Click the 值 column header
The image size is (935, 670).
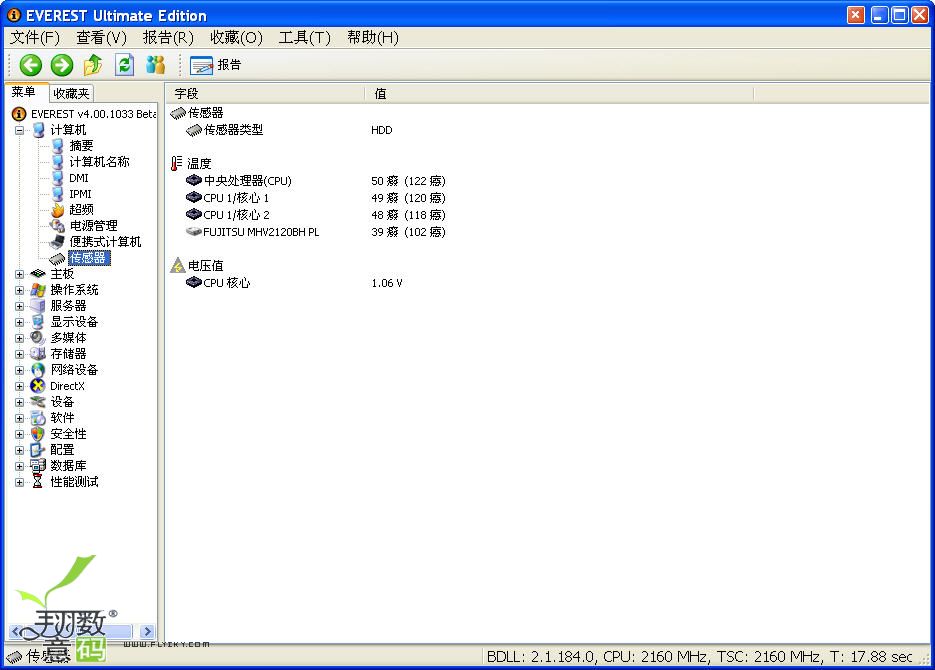(560, 94)
